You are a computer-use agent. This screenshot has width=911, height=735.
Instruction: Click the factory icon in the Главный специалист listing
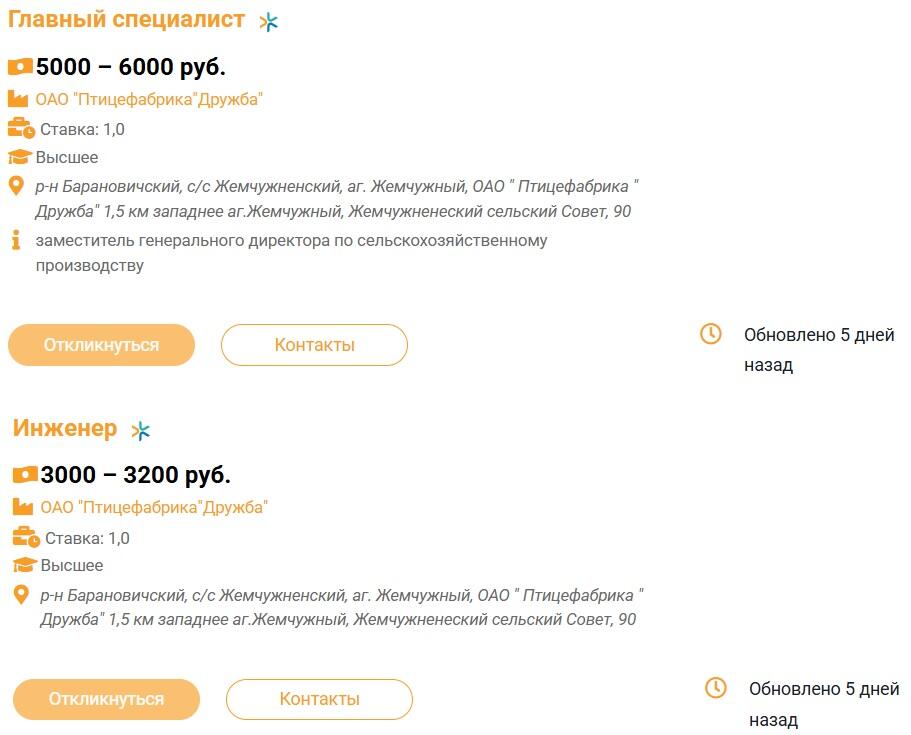pyautogui.click(x=18, y=99)
